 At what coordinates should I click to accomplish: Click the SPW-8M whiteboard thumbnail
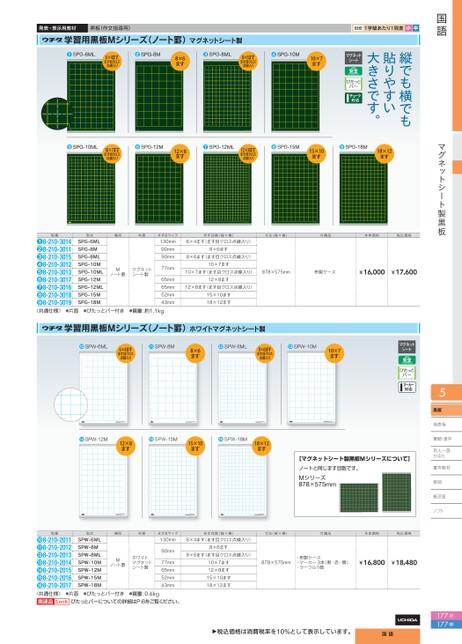click(x=173, y=388)
